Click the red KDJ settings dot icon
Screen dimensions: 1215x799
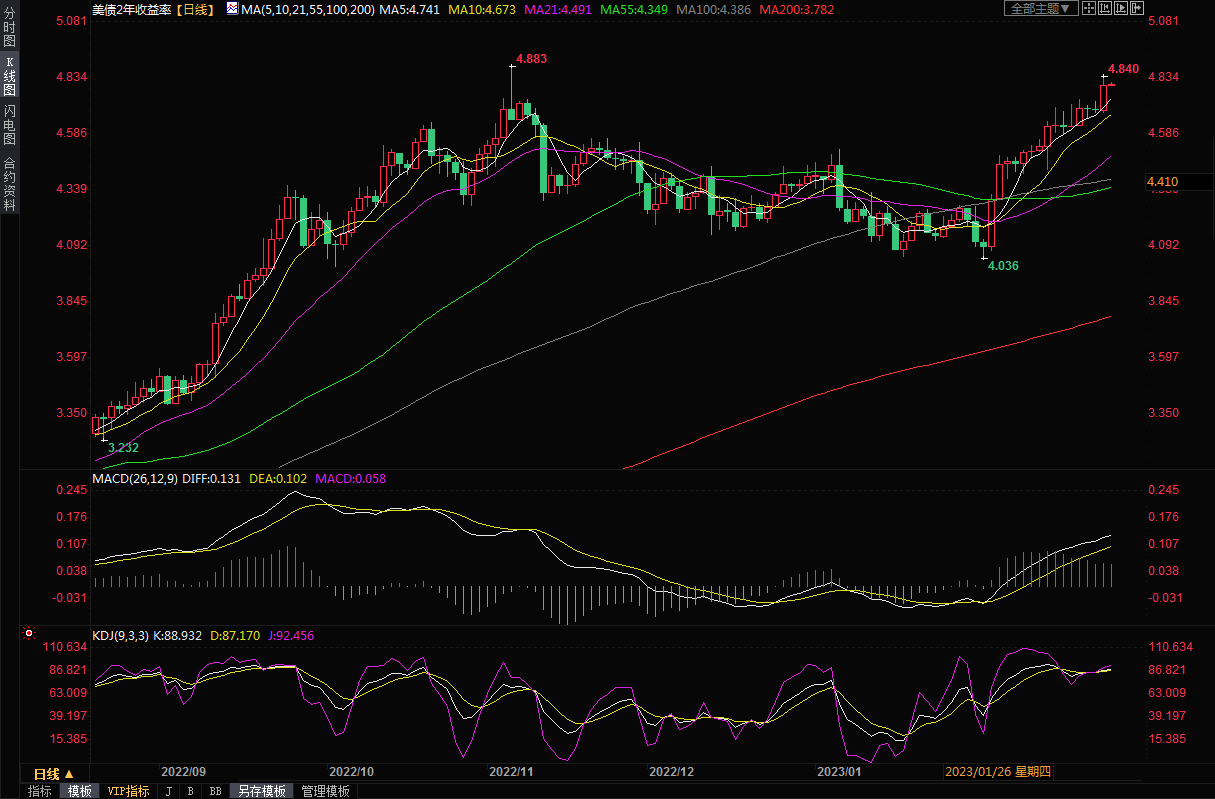(x=28, y=634)
